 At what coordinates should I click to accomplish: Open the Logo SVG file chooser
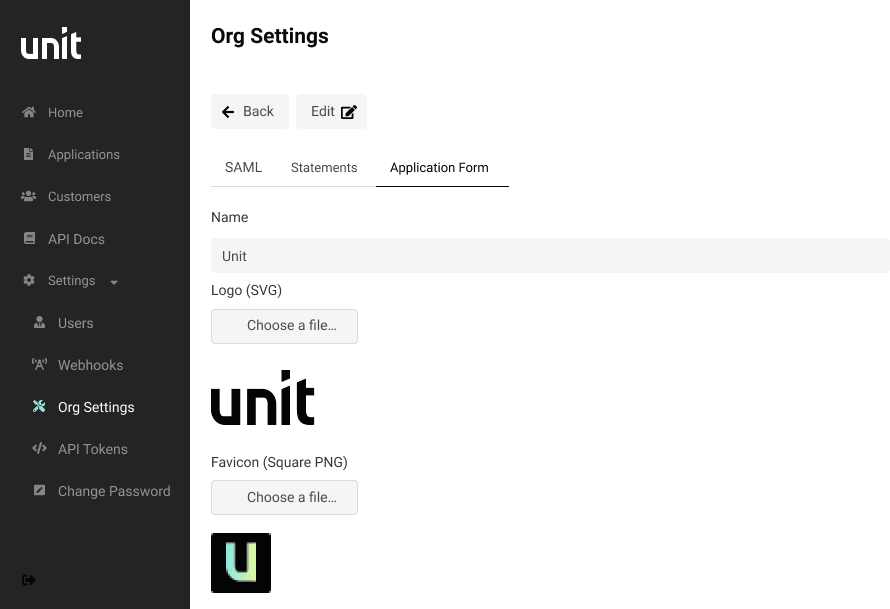[284, 326]
